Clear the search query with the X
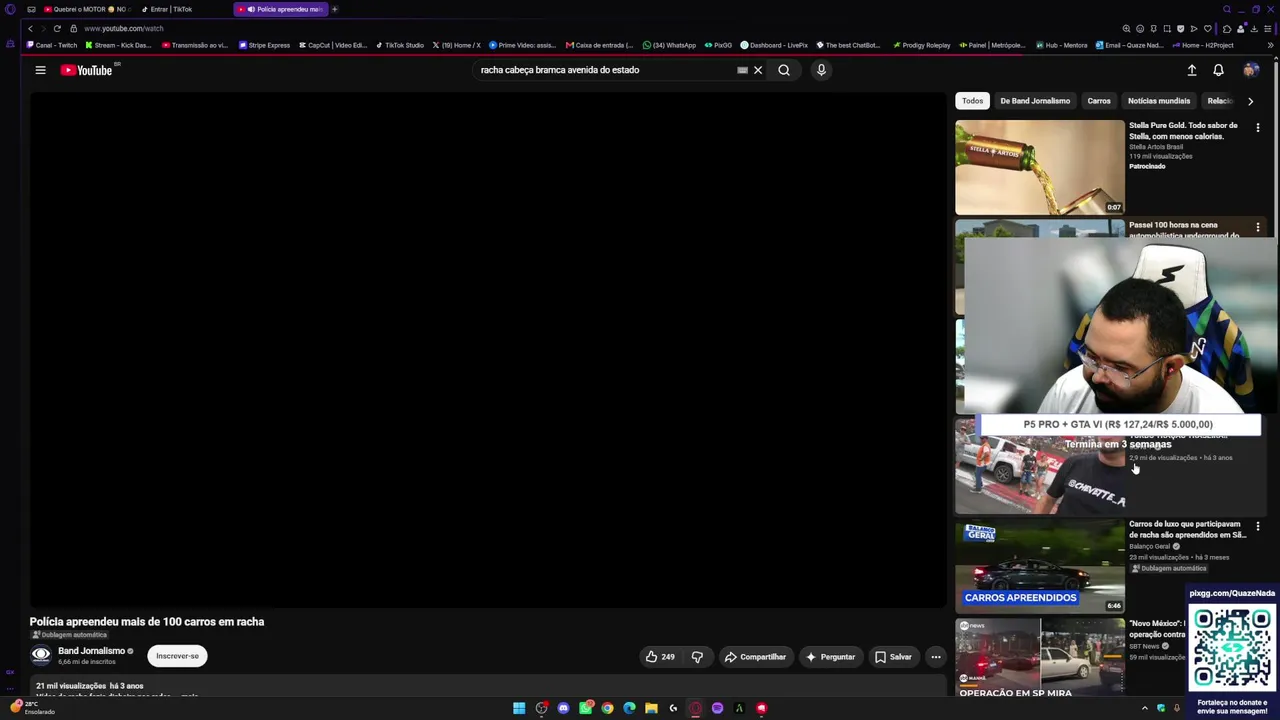This screenshot has height=720, width=1280. (x=758, y=70)
